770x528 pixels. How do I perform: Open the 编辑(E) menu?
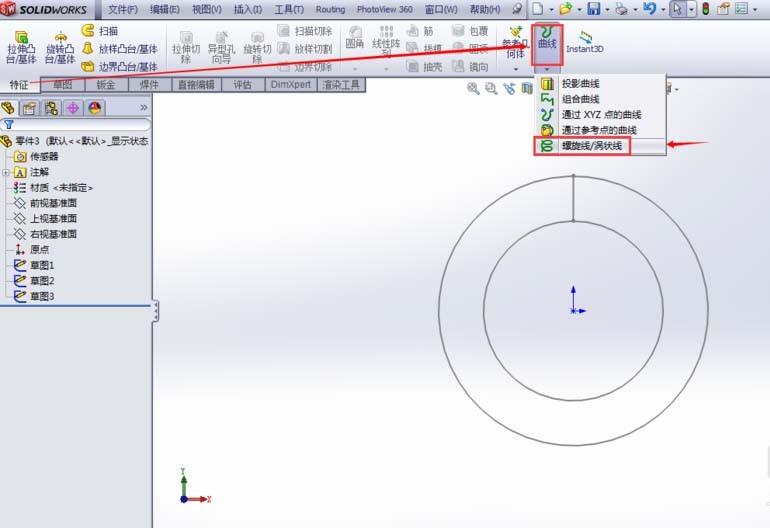[x=165, y=9]
